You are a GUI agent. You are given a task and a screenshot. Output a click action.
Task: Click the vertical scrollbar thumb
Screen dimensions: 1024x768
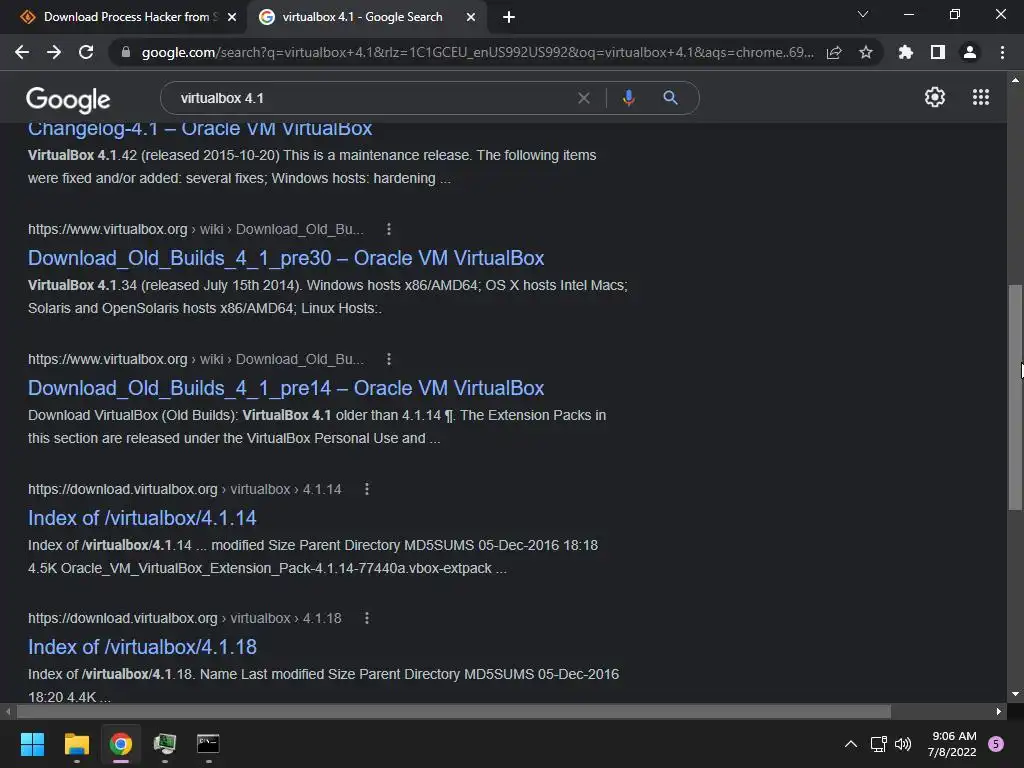tap(1015, 397)
